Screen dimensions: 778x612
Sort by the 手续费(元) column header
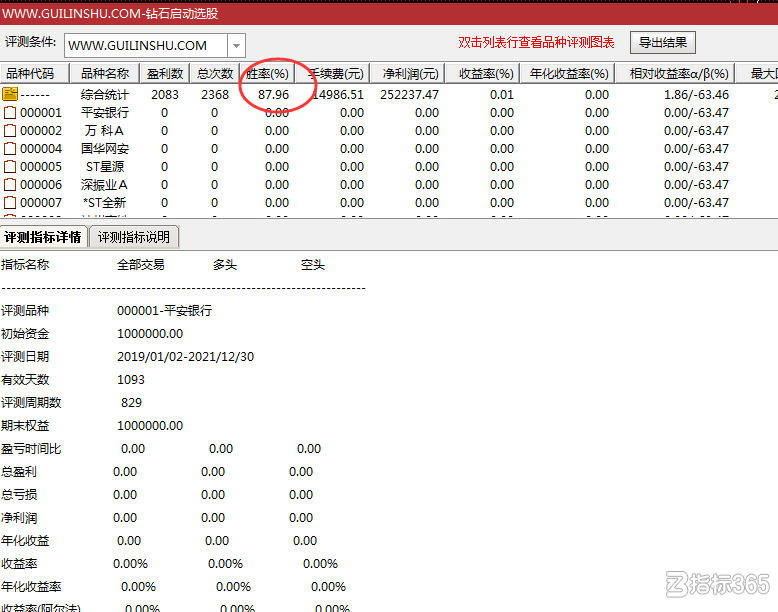tap(333, 74)
